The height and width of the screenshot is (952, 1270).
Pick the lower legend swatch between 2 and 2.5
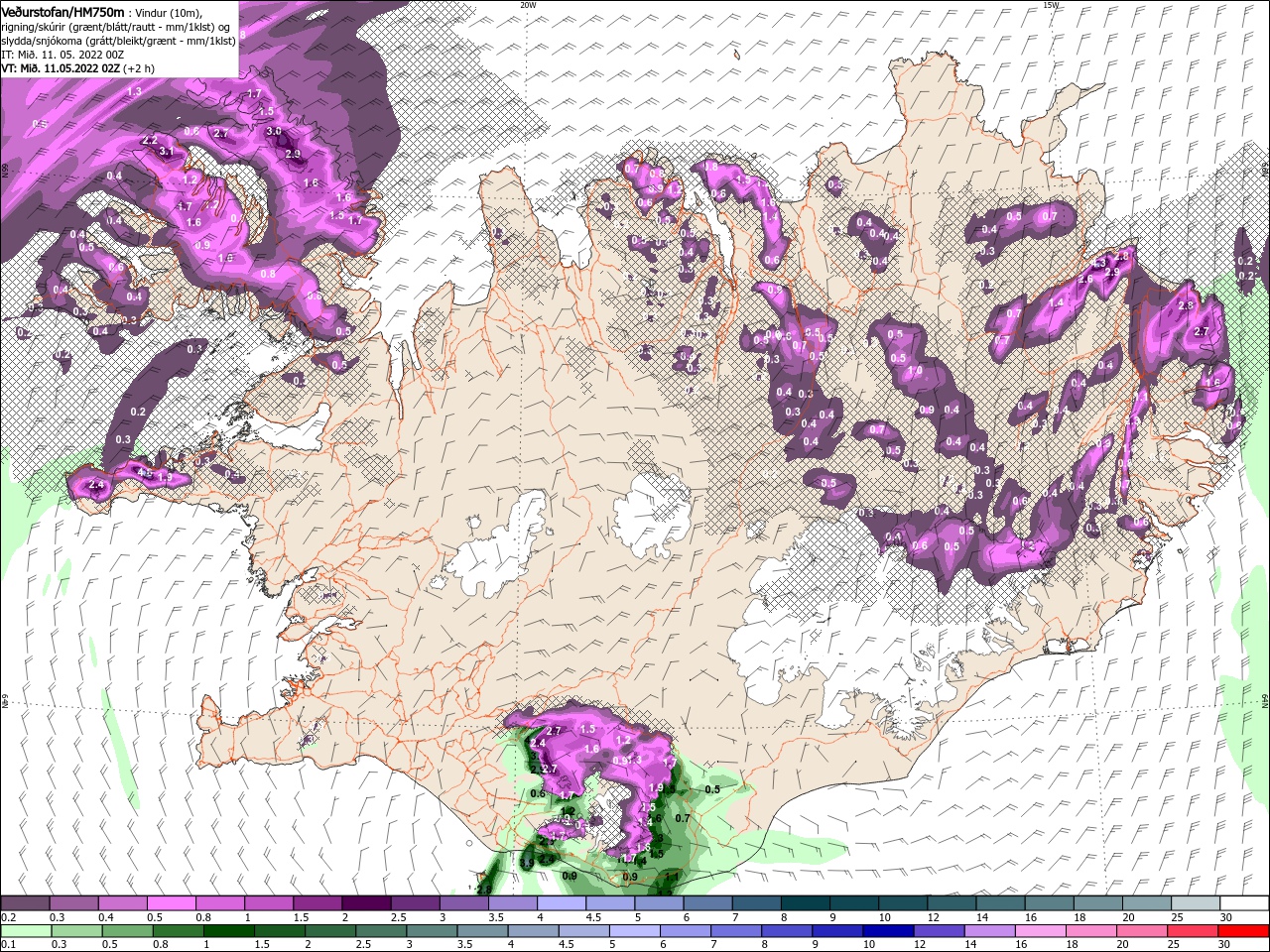(x=330, y=931)
